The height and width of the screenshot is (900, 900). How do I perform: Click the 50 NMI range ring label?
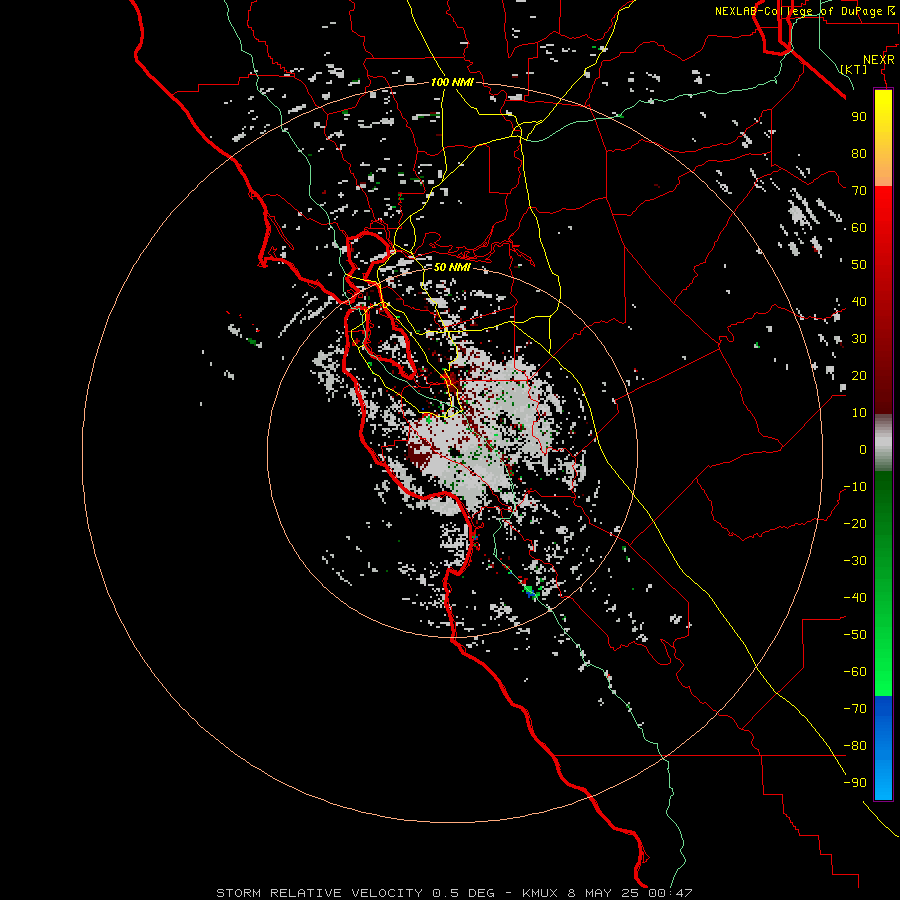coord(452,267)
